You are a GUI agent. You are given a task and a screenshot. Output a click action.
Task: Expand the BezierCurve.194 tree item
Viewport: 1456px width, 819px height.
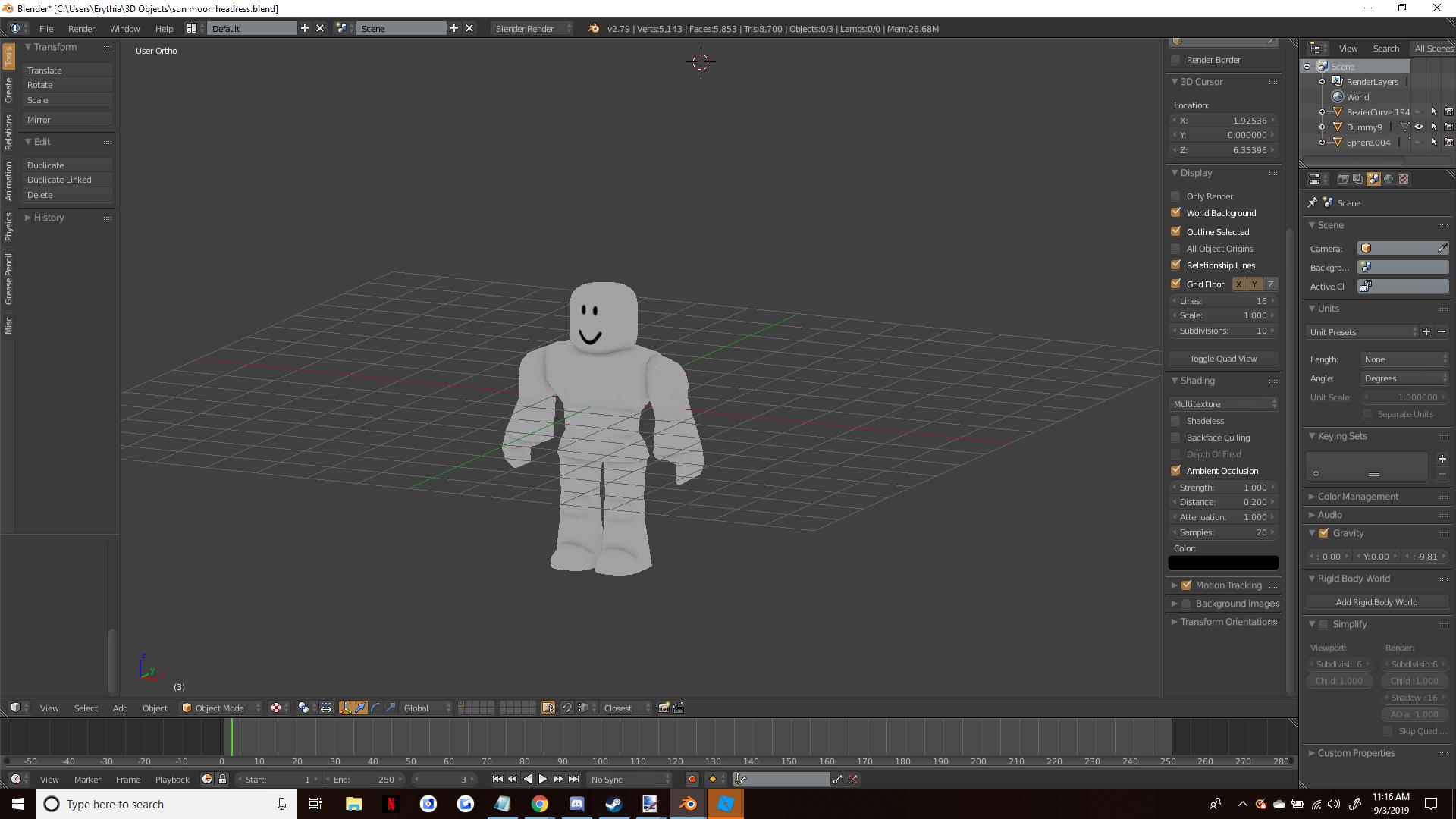1322,112
